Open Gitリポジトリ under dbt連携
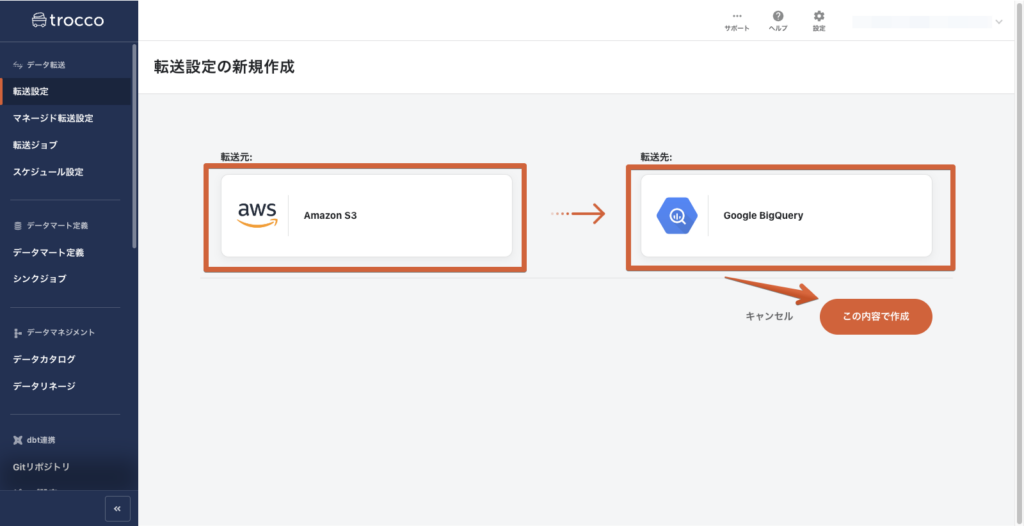1024x526 pixels. pos(41,467)
